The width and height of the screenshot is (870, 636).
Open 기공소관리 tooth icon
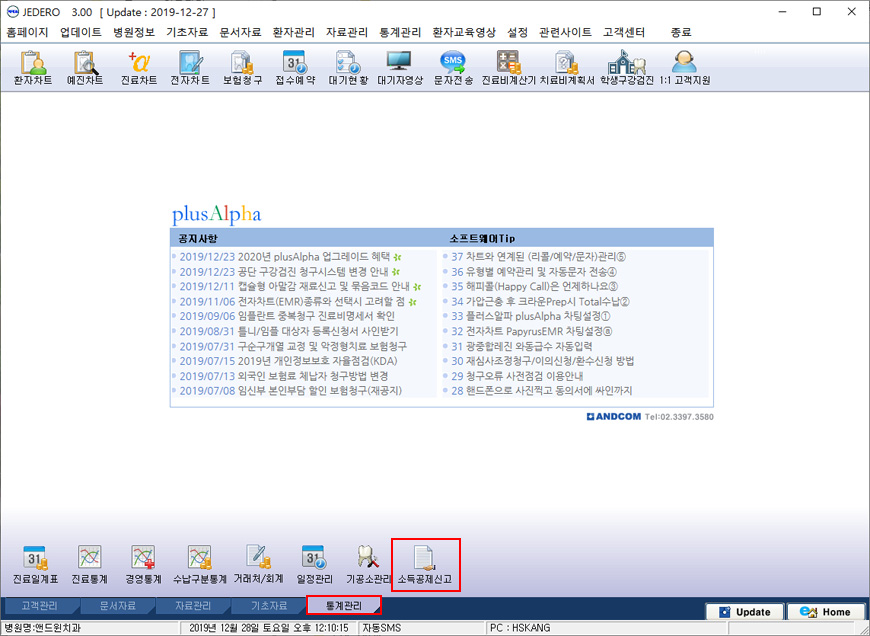point(368,565)
